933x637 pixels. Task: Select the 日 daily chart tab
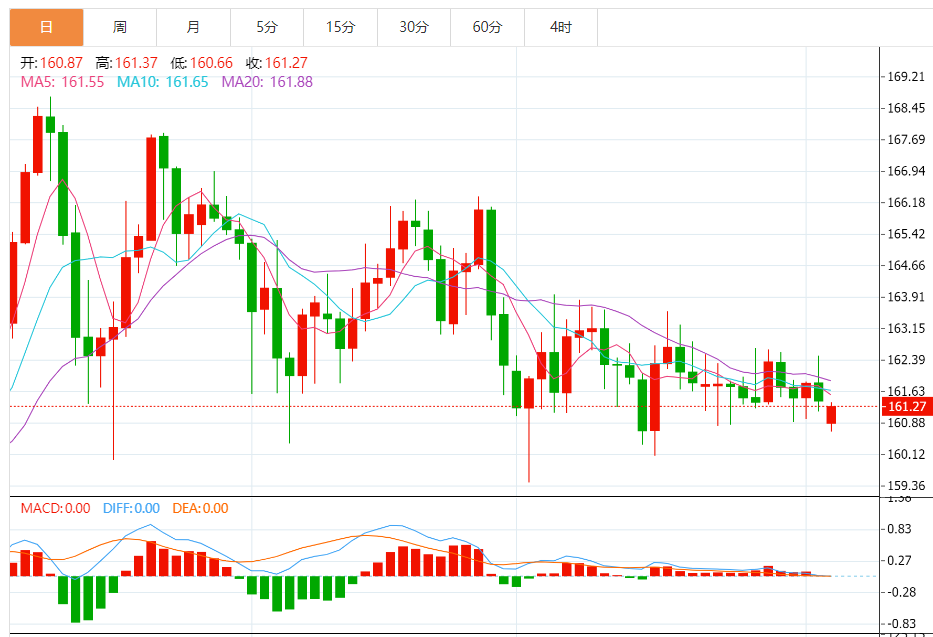(x=46, y=27)
